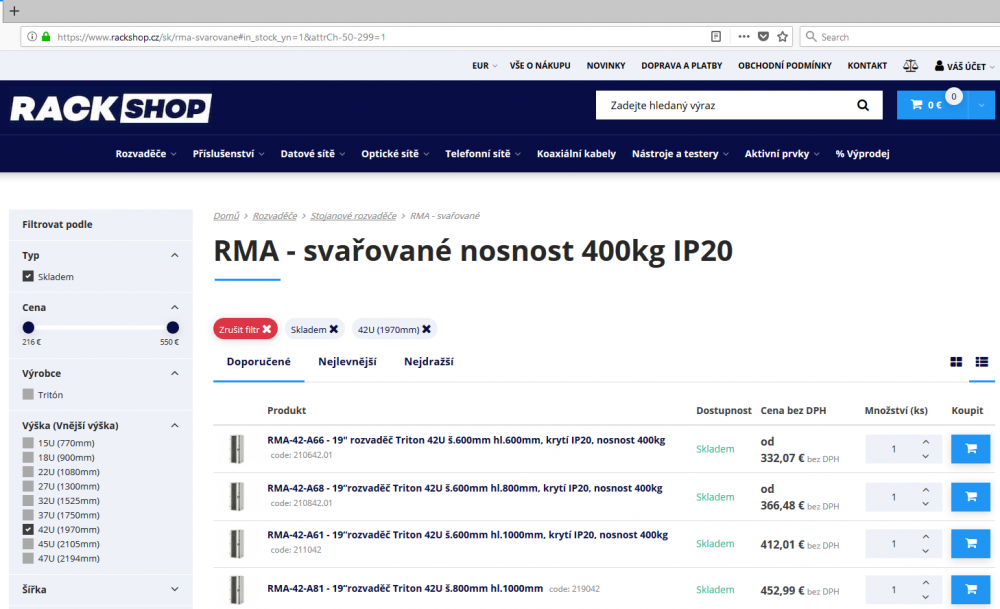Click the RackShop logo
This screenshot has height=609, width=1000.
[111, 108]
